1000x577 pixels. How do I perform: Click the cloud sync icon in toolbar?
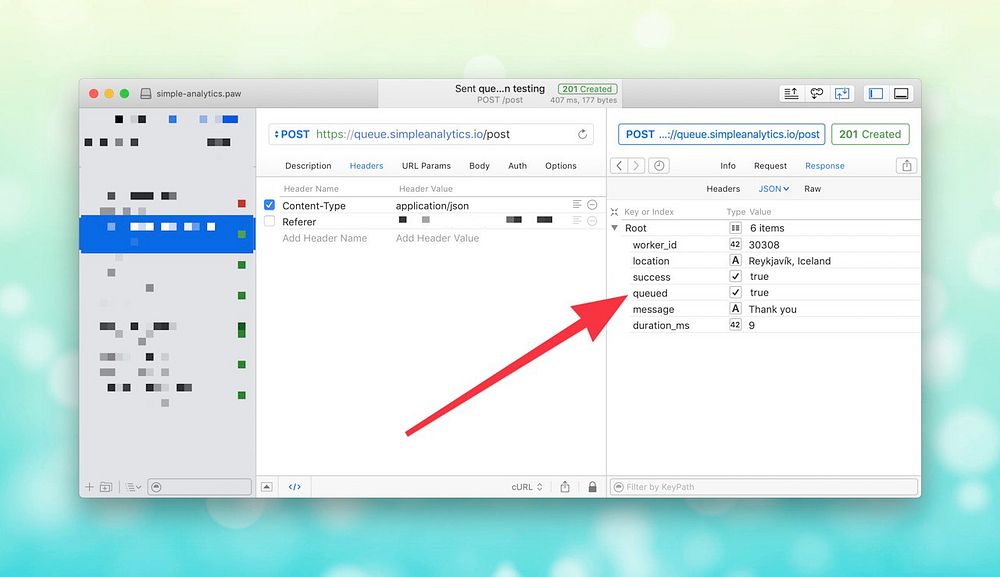816,94
